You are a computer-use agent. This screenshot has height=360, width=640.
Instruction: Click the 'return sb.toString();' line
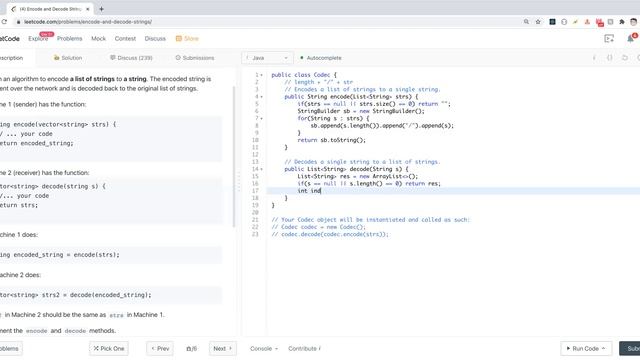pyautogui.click(x=331, y=140)
